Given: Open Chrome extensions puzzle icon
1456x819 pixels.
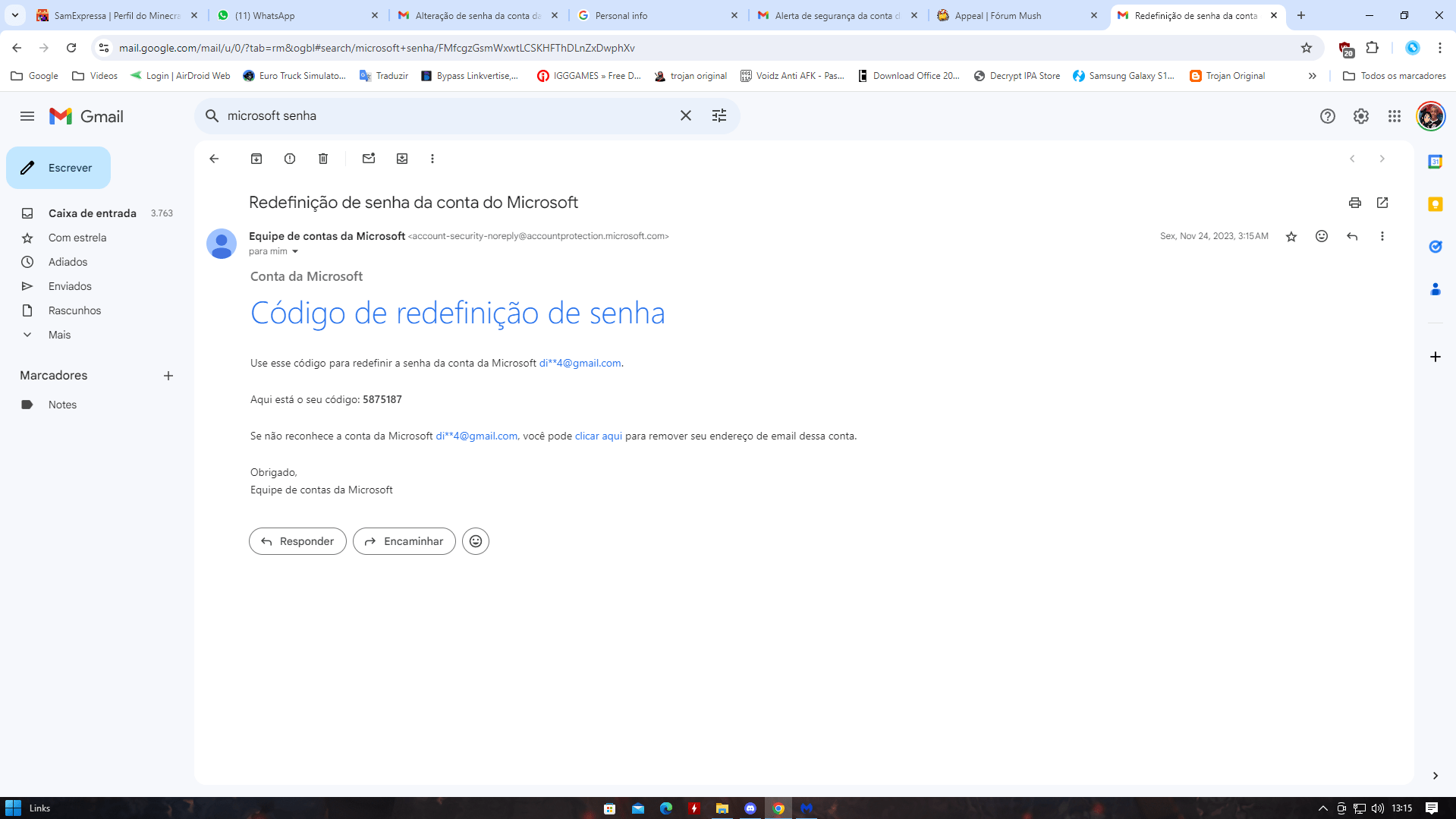Looking at the screenshot, I should [x=1373, y=48].
